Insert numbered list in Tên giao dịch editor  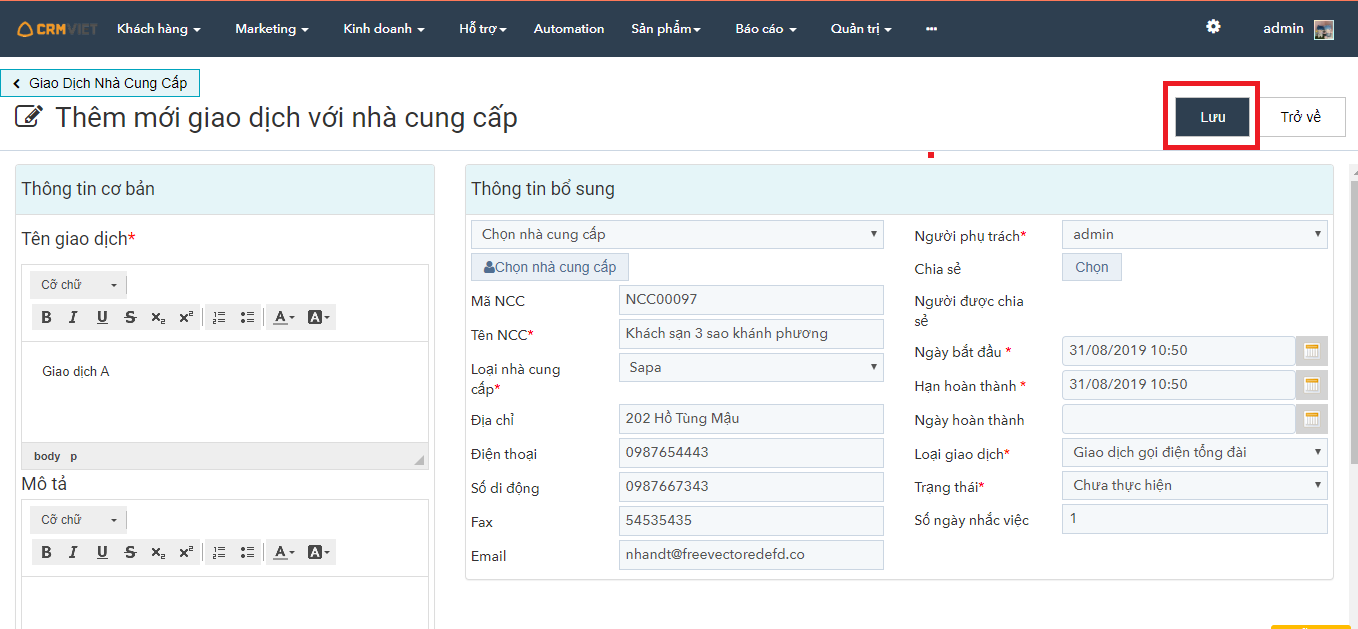click(219, 317)
